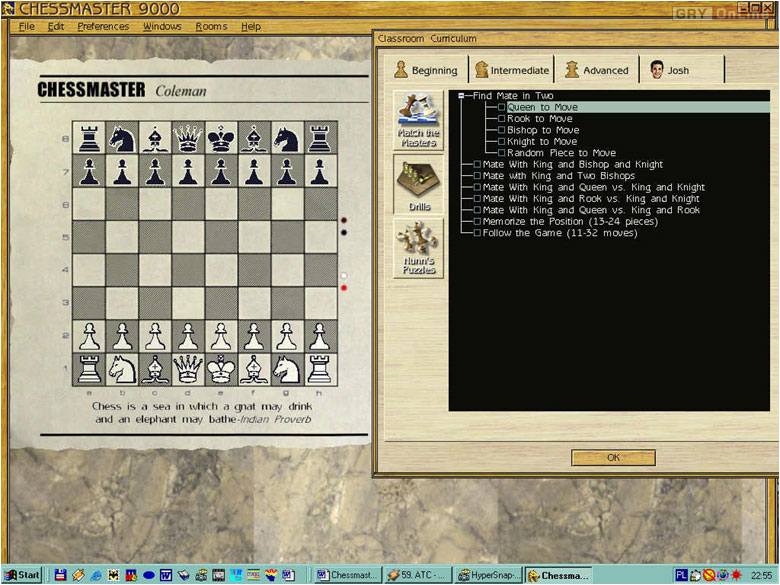
Task: Check the Rook to Move checkbox
Action: (x=501, y=118)
